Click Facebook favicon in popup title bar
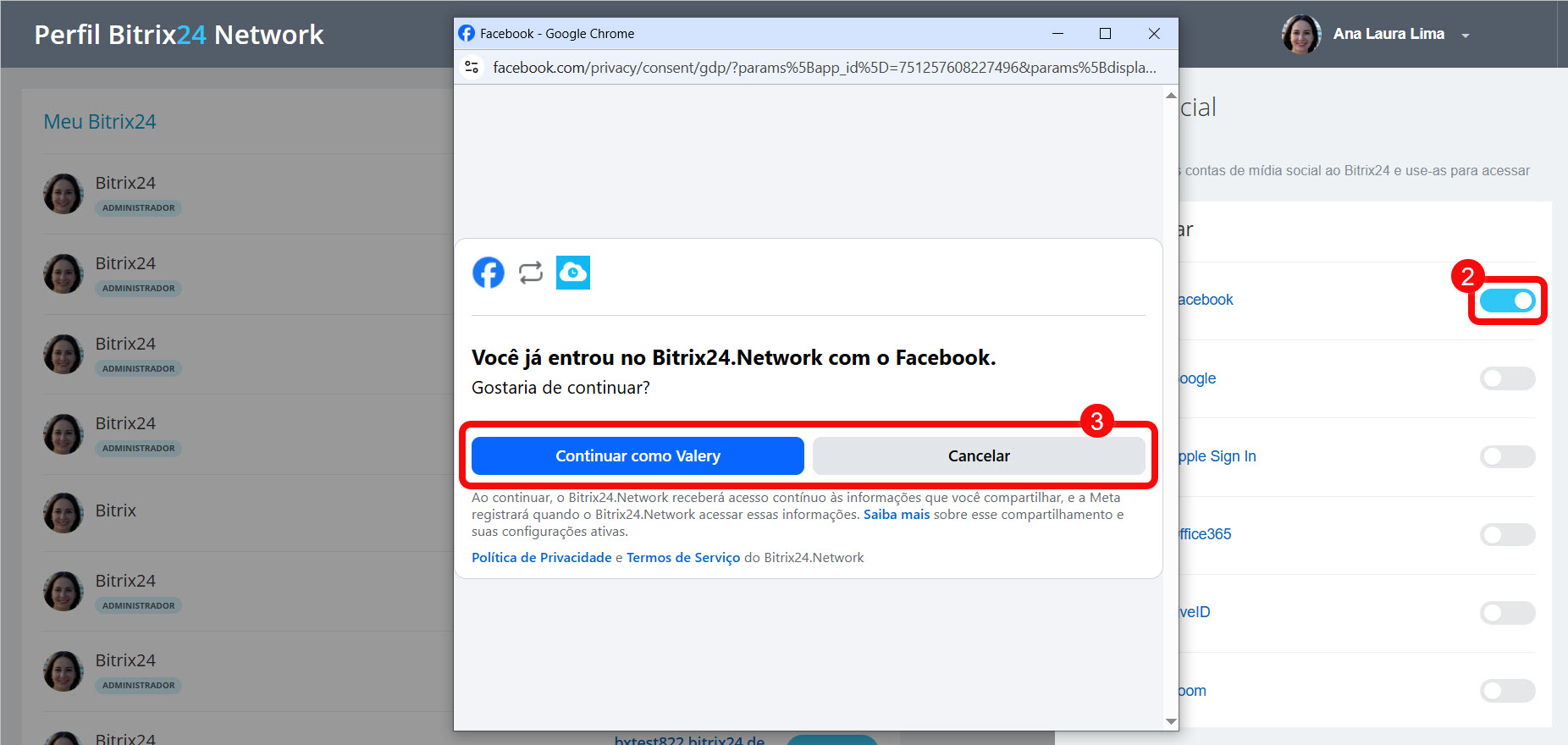Screen dimensions: 1568x745 click(467, 33)
